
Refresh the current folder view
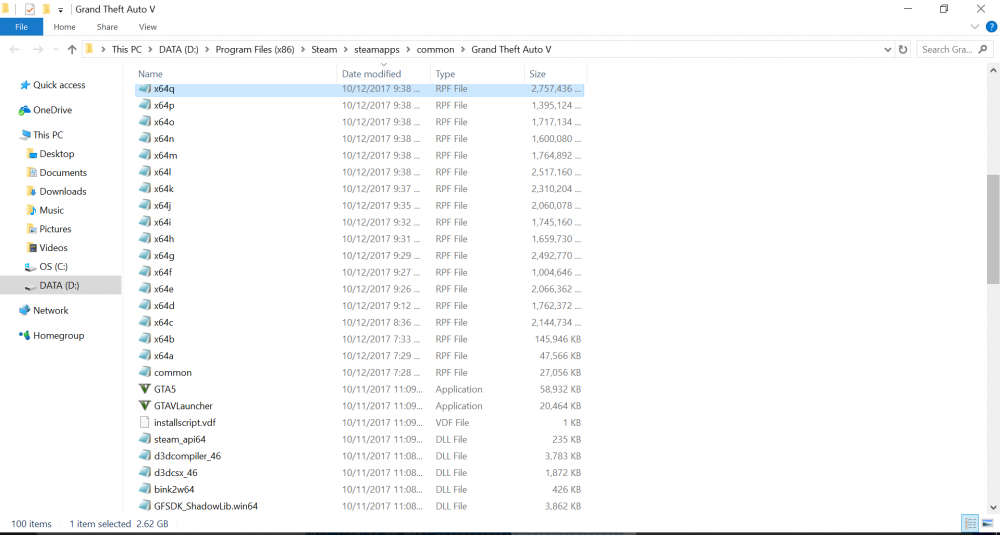(903, 50)
